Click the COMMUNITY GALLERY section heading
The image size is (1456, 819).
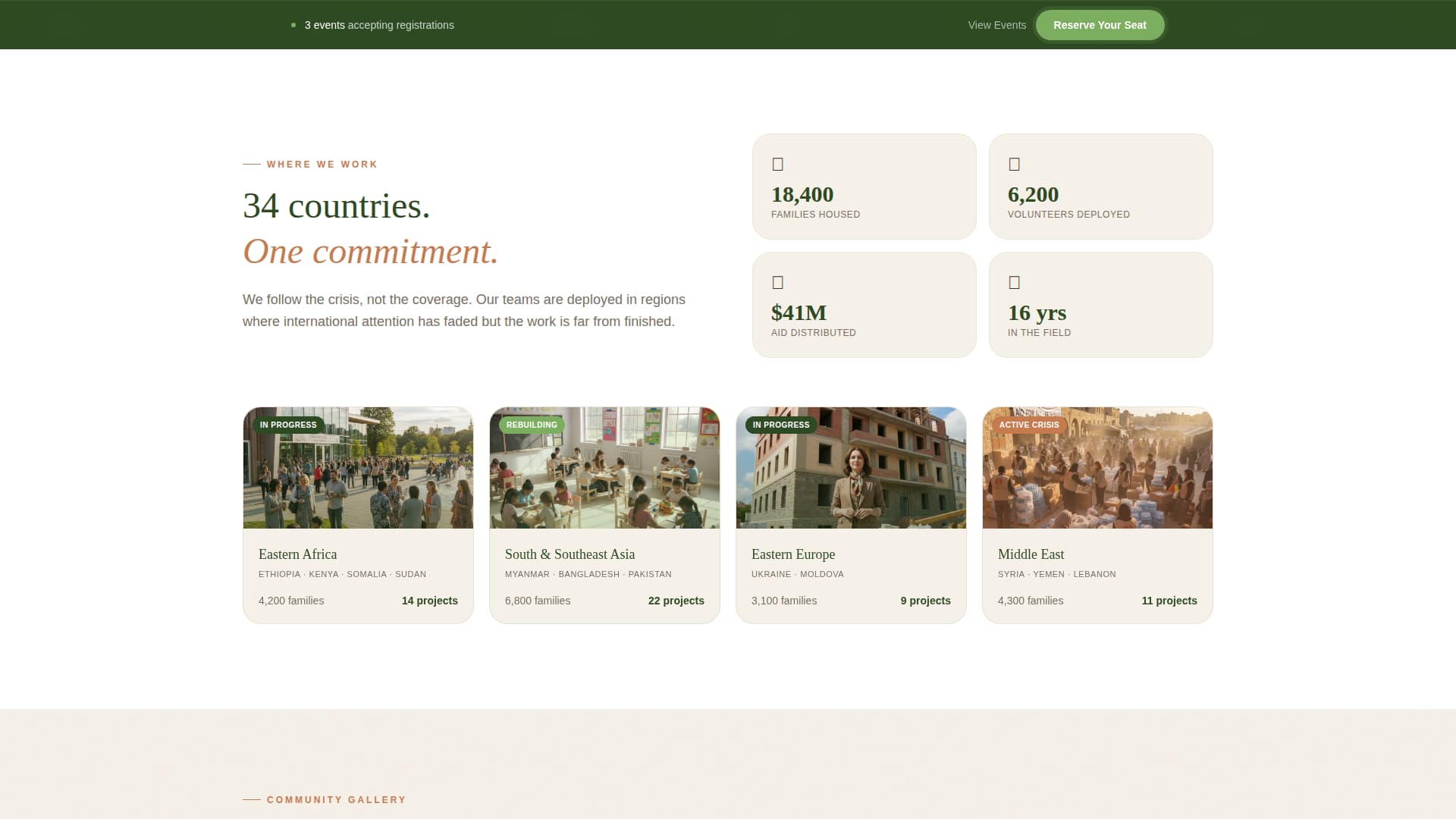[x=336, y=799]
